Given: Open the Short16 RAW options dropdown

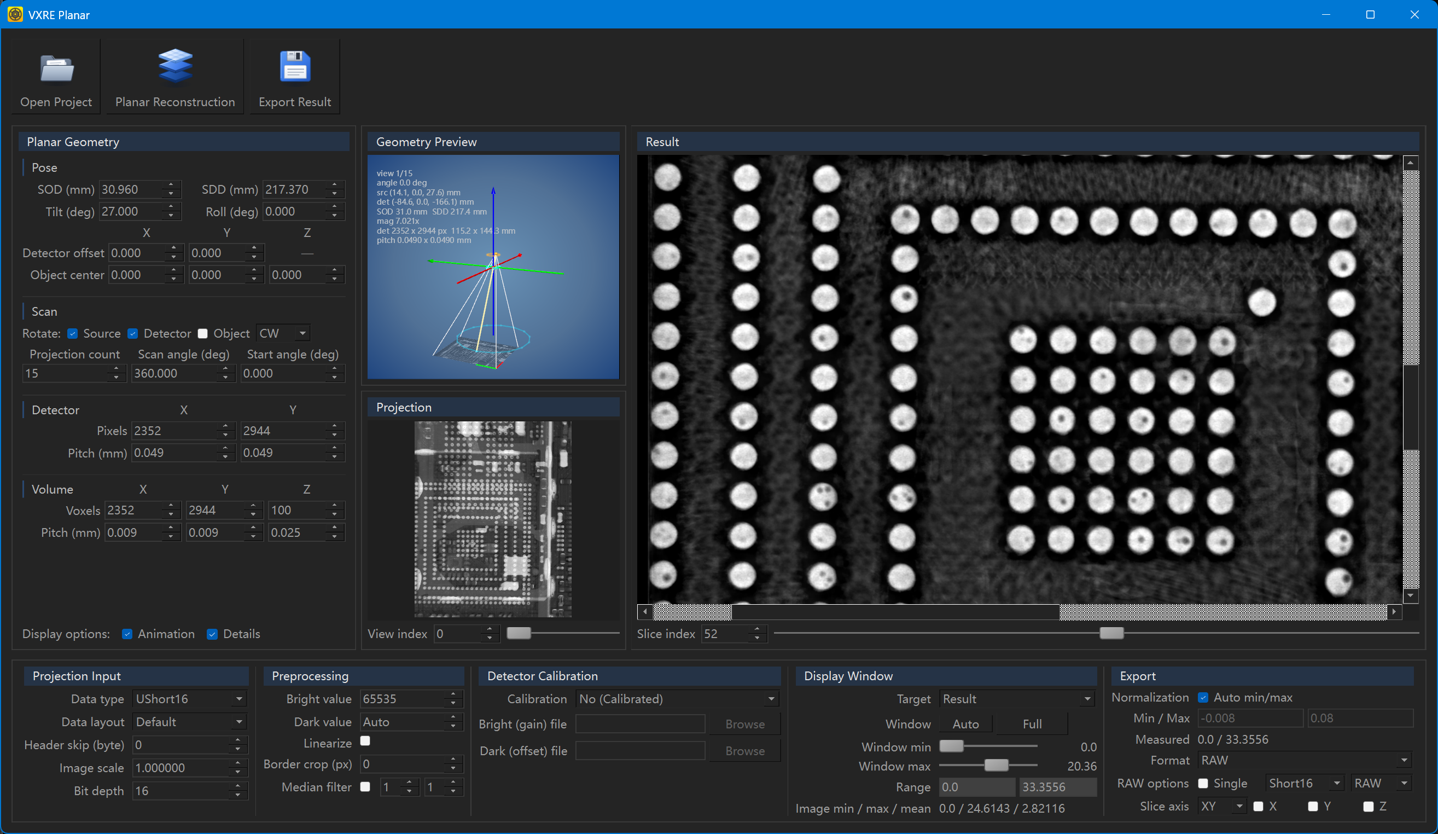Looking at the screenshot, I should (x=1304, y=783).
